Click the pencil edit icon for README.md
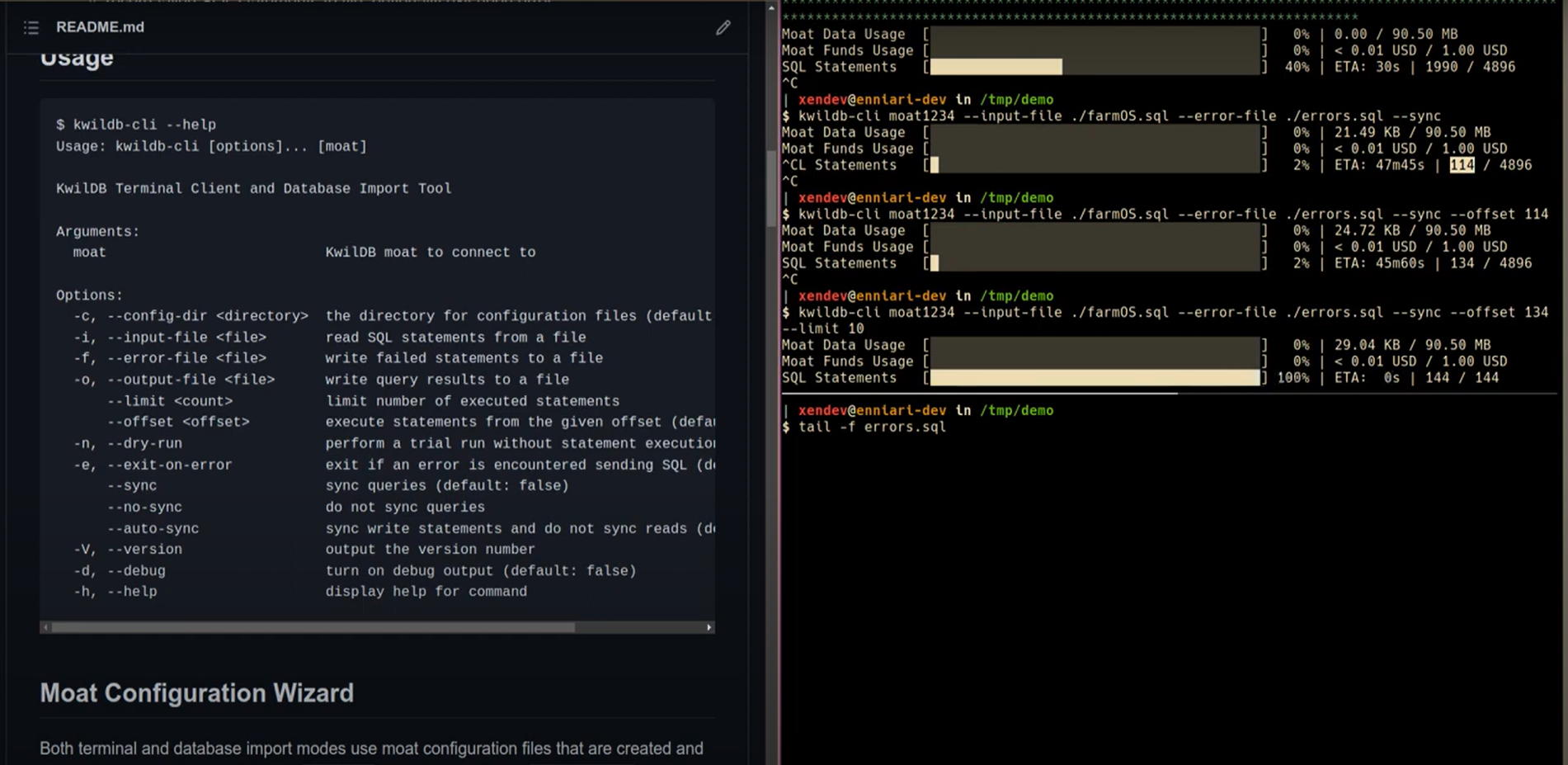1568x765 pixels. (723, 28)
